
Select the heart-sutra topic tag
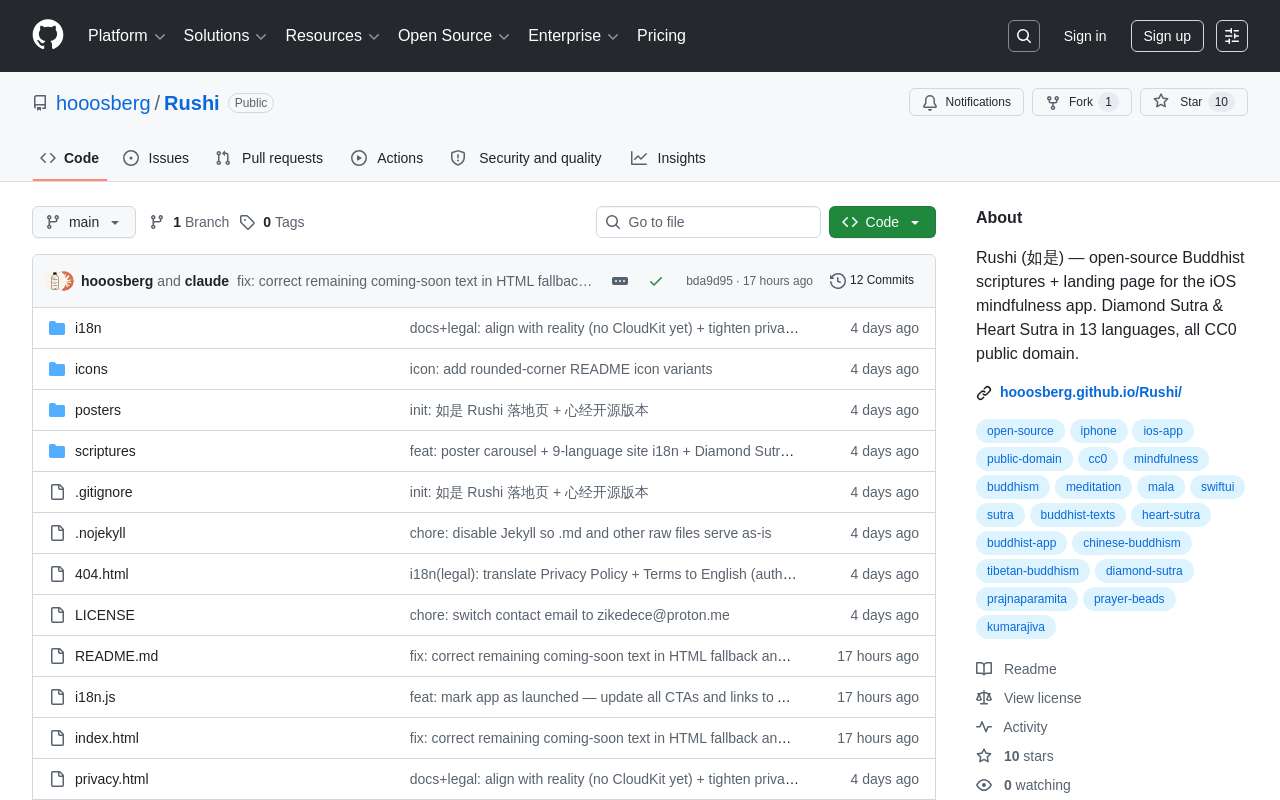[x=1171, y=515]
